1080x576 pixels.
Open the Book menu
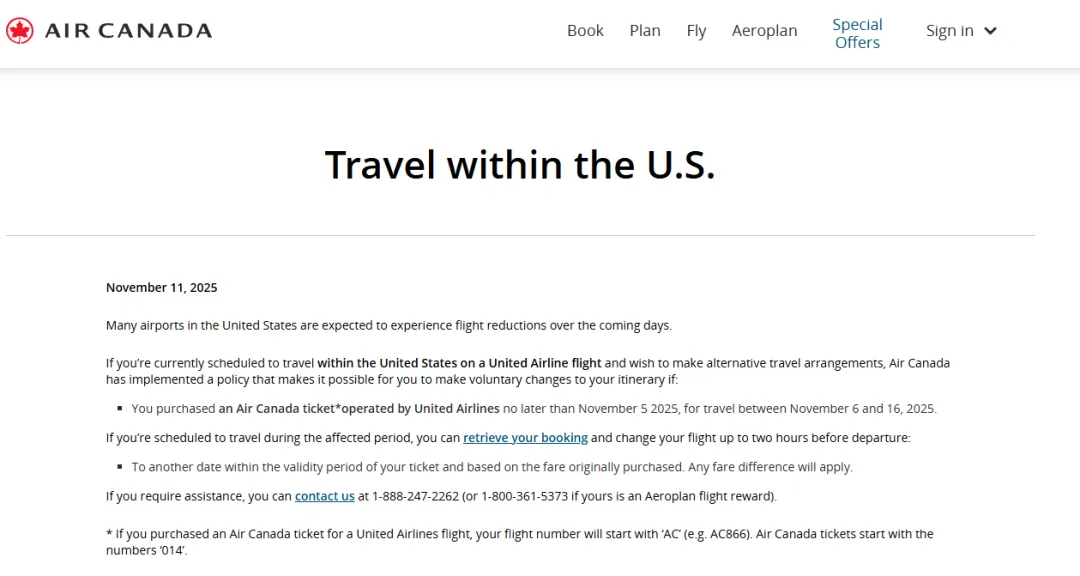(585, 31)
